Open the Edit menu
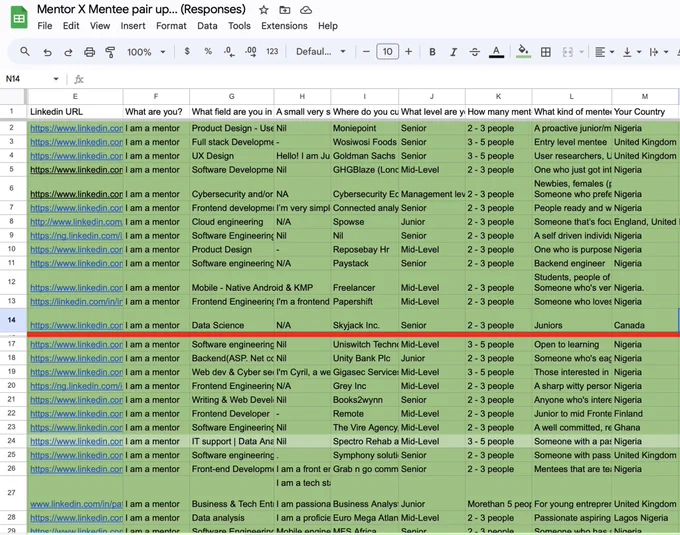The height and width of the screenshot is (535, 680). 71,26
